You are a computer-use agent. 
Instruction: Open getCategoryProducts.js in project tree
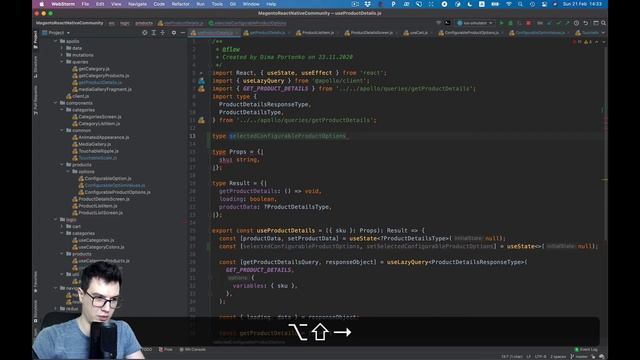point(100,76)
